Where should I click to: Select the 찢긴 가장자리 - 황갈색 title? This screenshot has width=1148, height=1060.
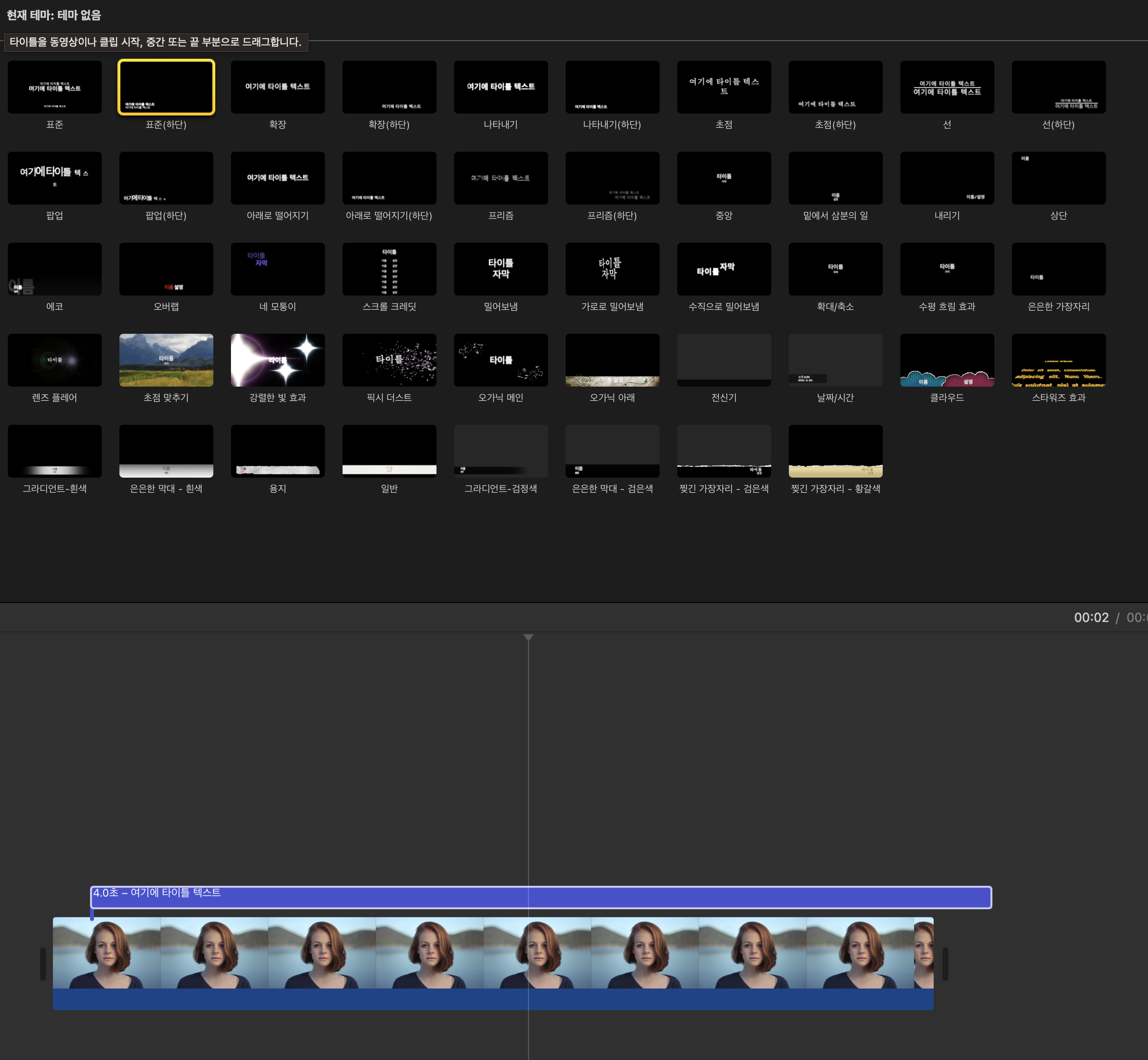pyautogui.click(x=835, y=451)
